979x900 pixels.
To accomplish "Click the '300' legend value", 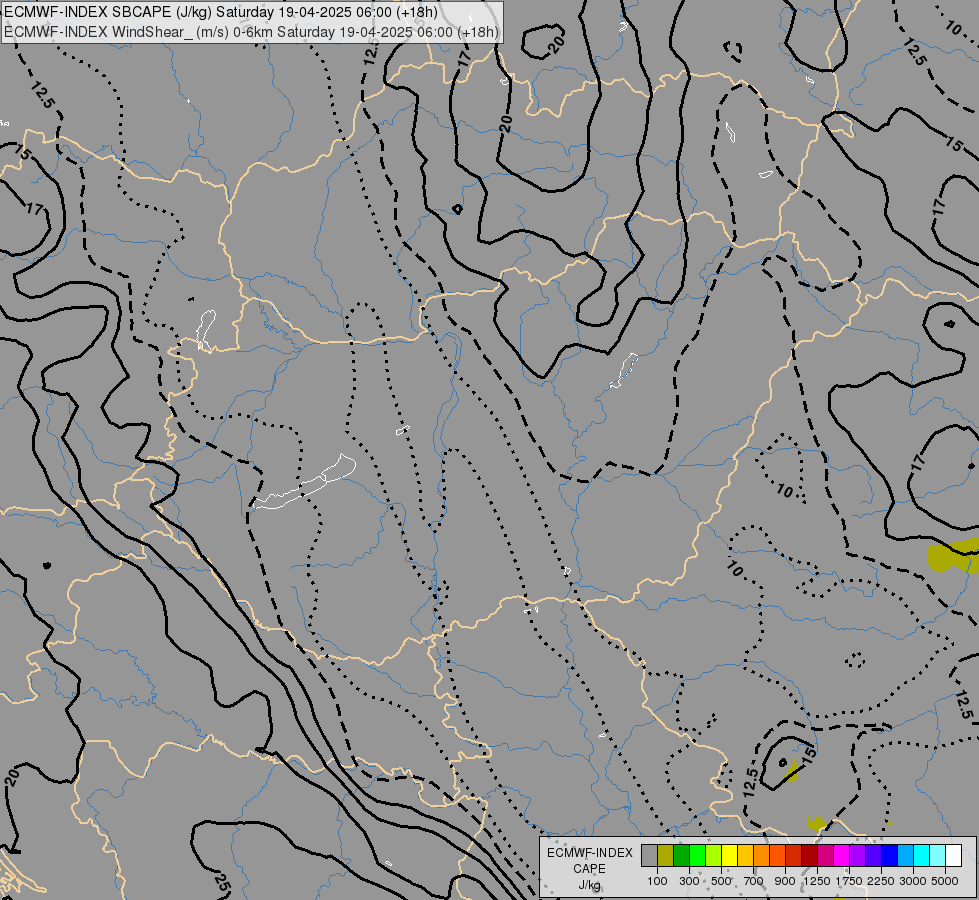I will point(689,881).
